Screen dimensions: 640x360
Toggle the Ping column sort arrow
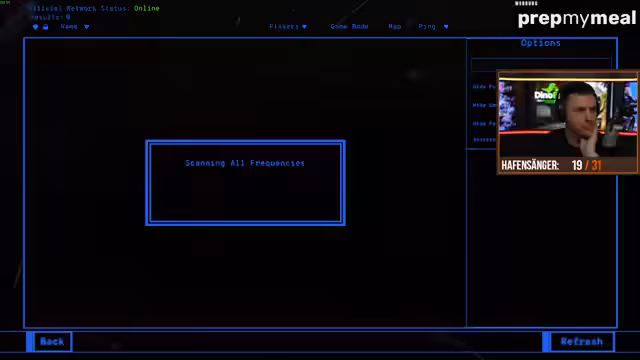click(x=446, y=27)
